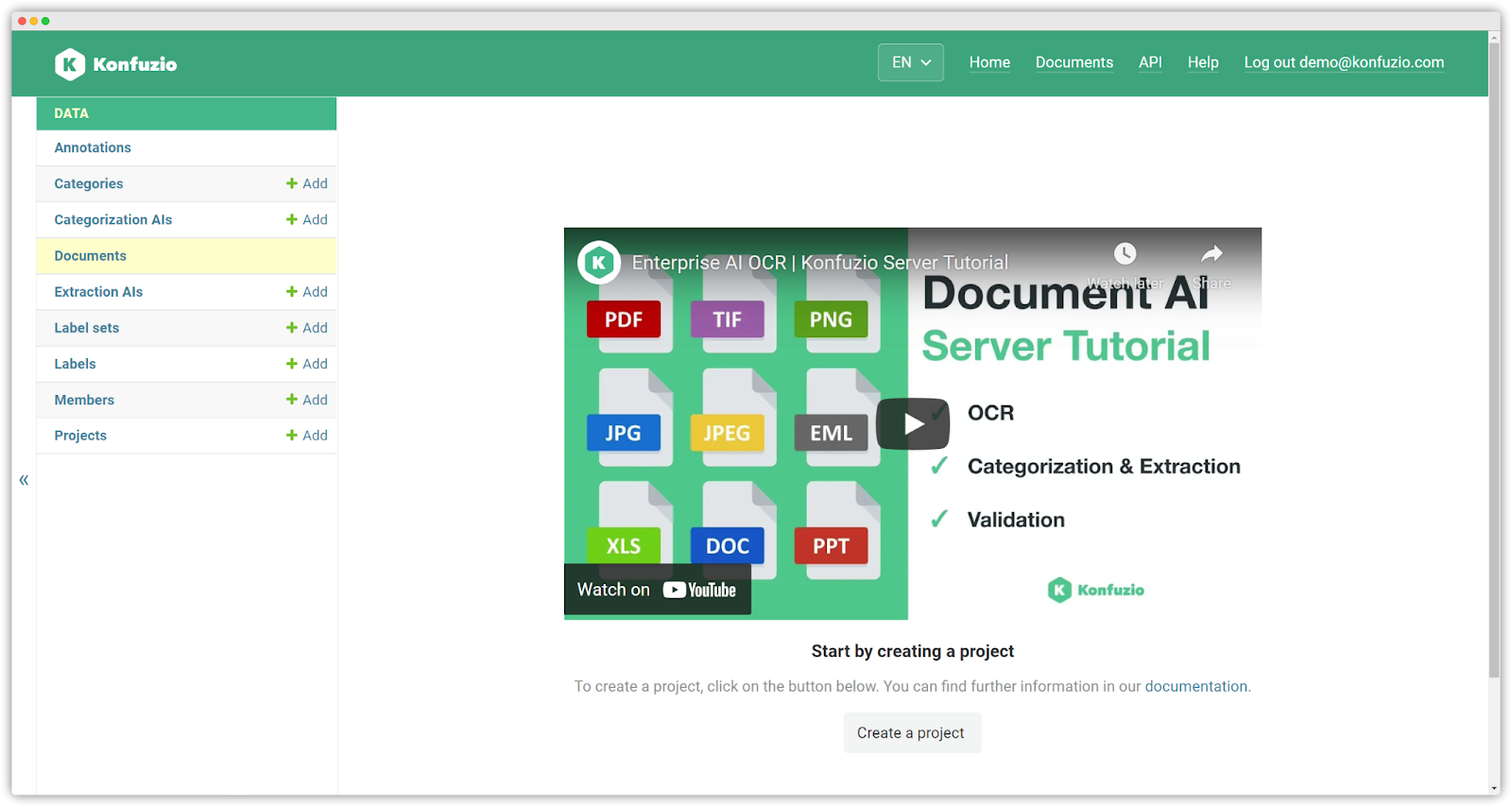Click Watch on YouTube button

coord(658,590)
